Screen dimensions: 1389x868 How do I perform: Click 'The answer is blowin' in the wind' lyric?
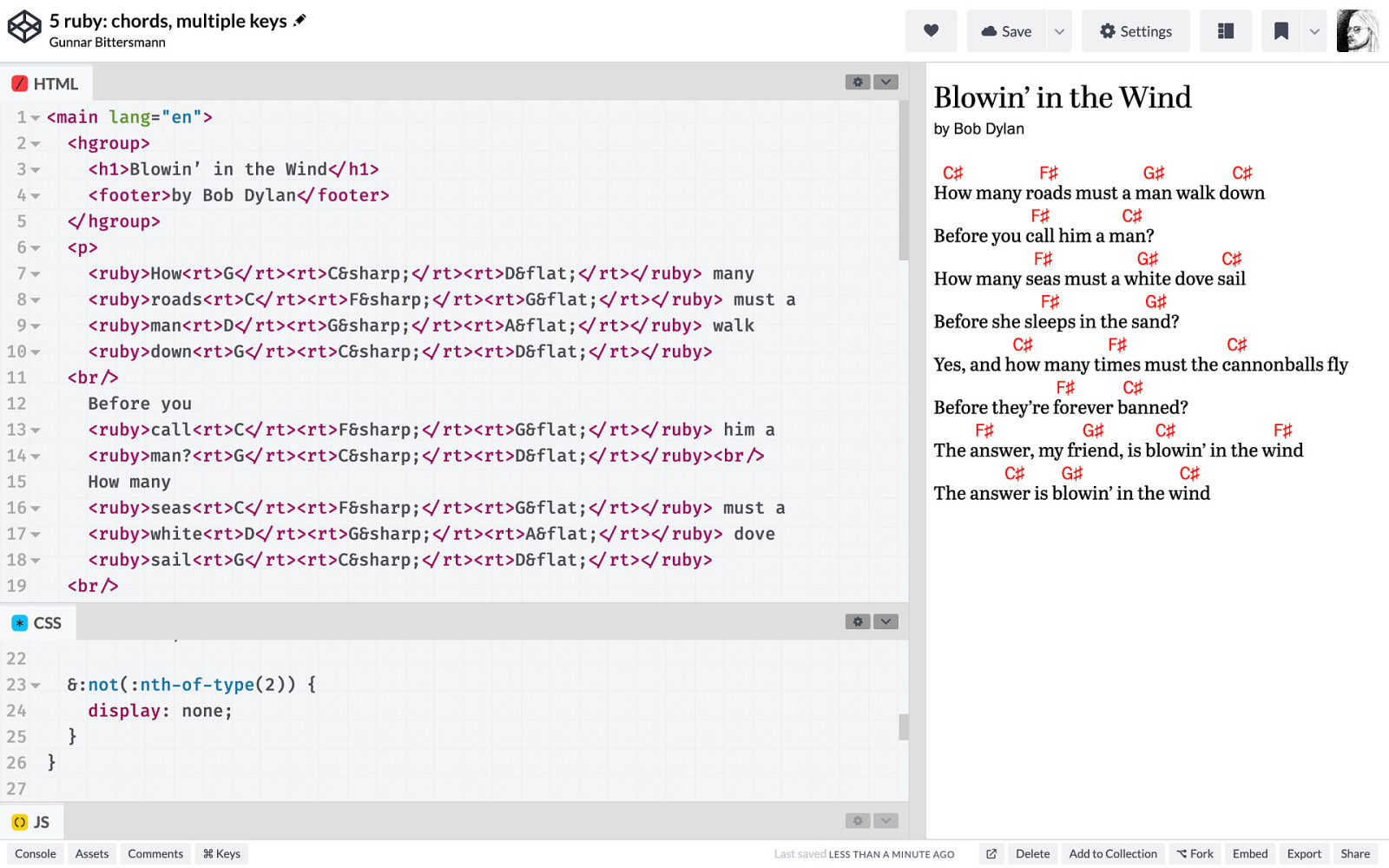click(x=1072, y=494)
